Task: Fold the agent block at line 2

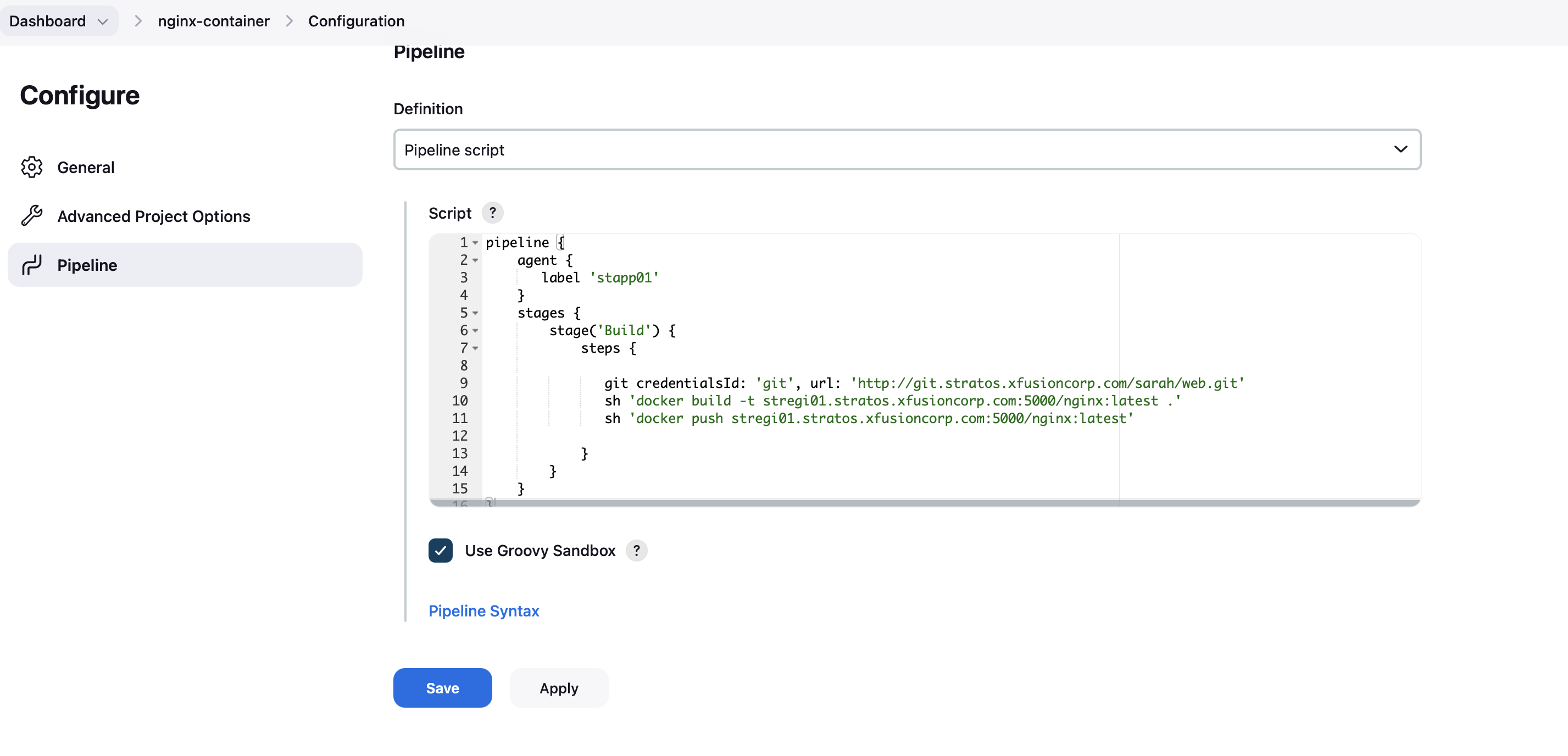Action: (475, 260)
